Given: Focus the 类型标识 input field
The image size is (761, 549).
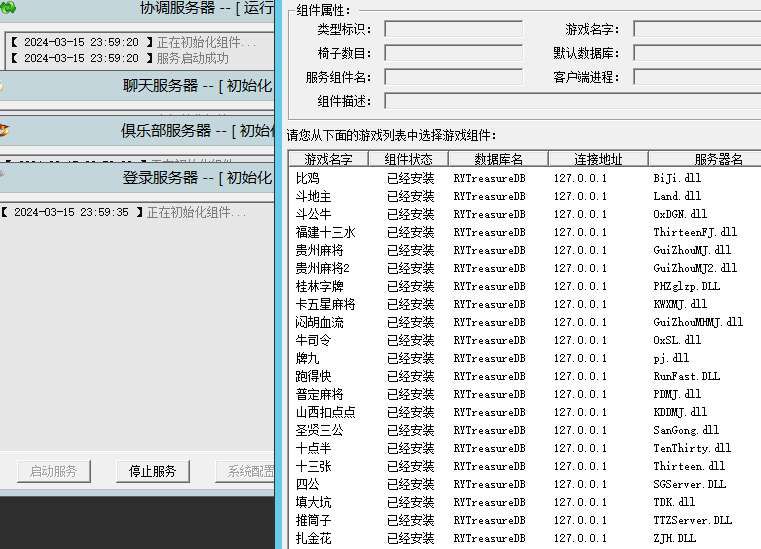Looking at the screenshot, I should point(453,29).
